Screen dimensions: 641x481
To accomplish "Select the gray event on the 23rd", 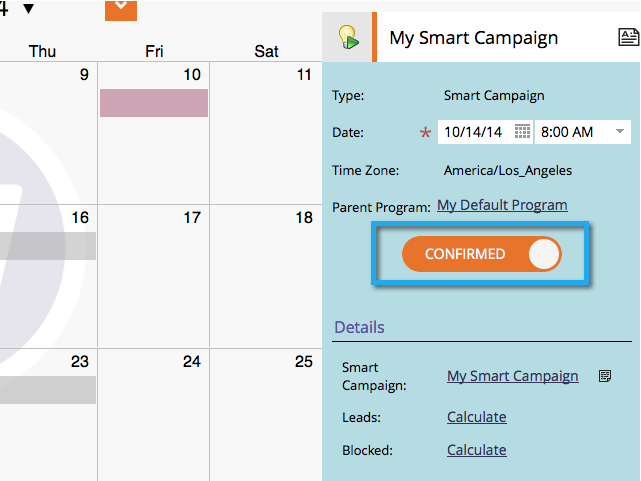I will (48, 390).
